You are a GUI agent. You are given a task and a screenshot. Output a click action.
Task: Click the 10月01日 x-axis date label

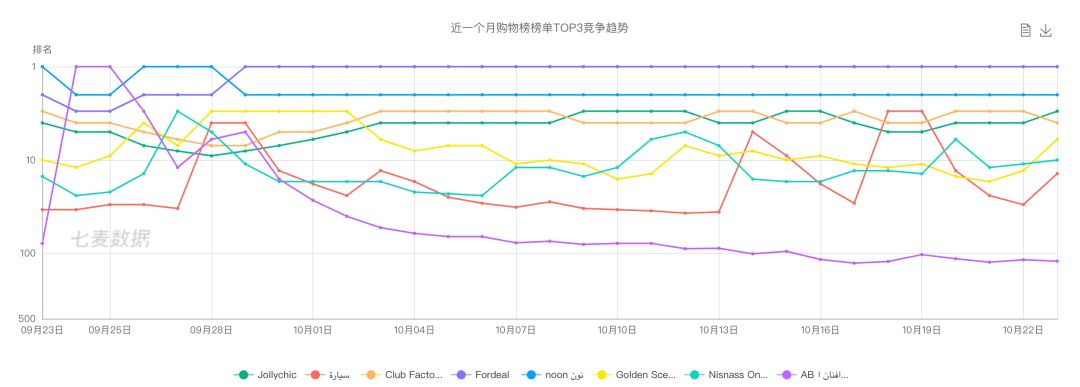(313, 330)
